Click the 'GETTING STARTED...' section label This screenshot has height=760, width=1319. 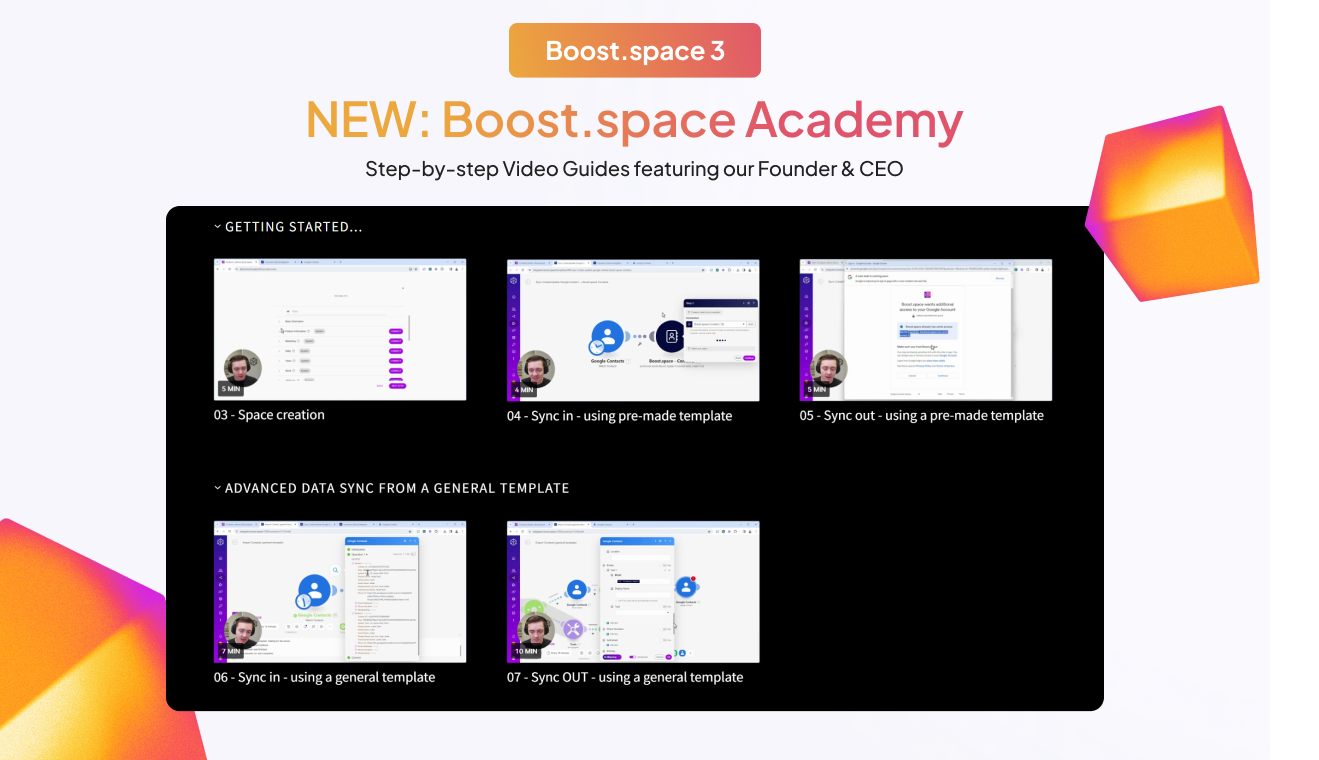tap(294, 227)
